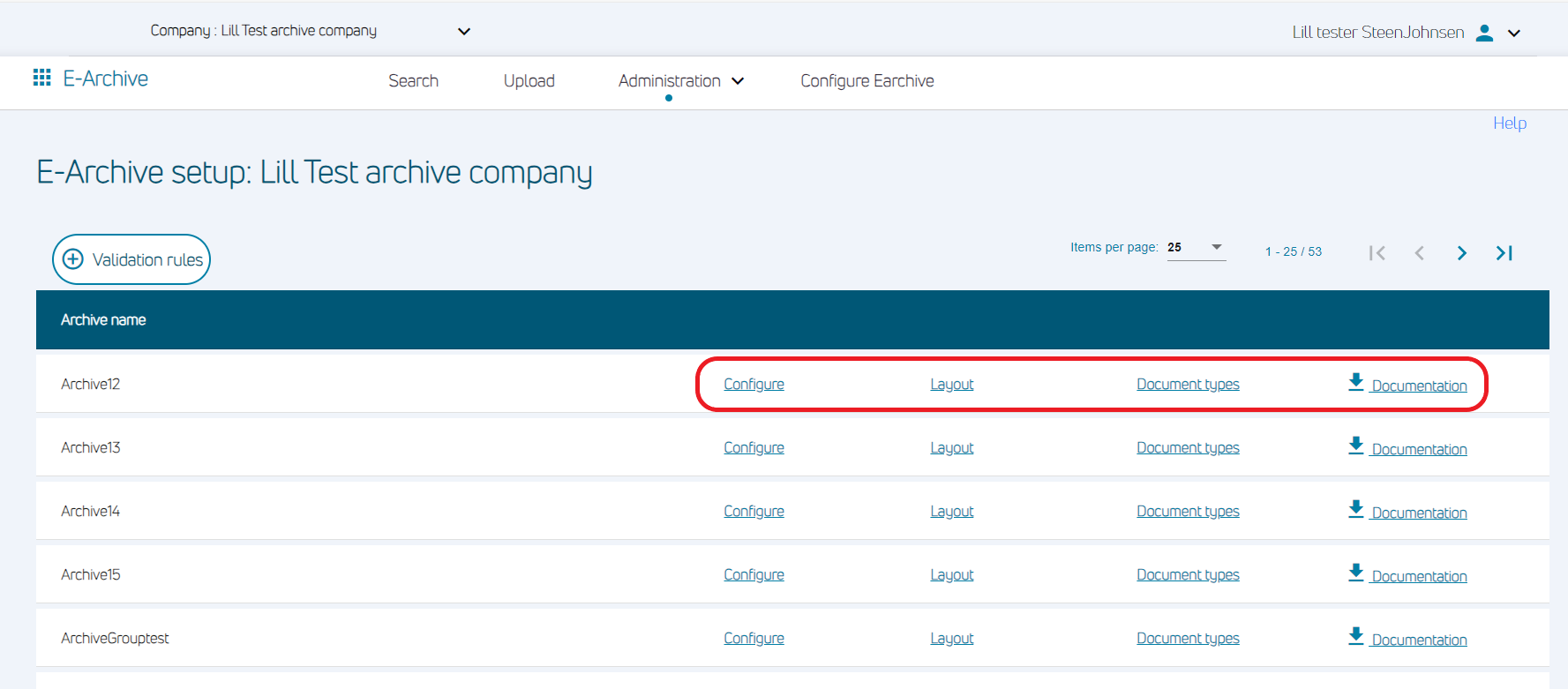Open the Configure Earchive menu item
1568x689 pixels.
867,81
